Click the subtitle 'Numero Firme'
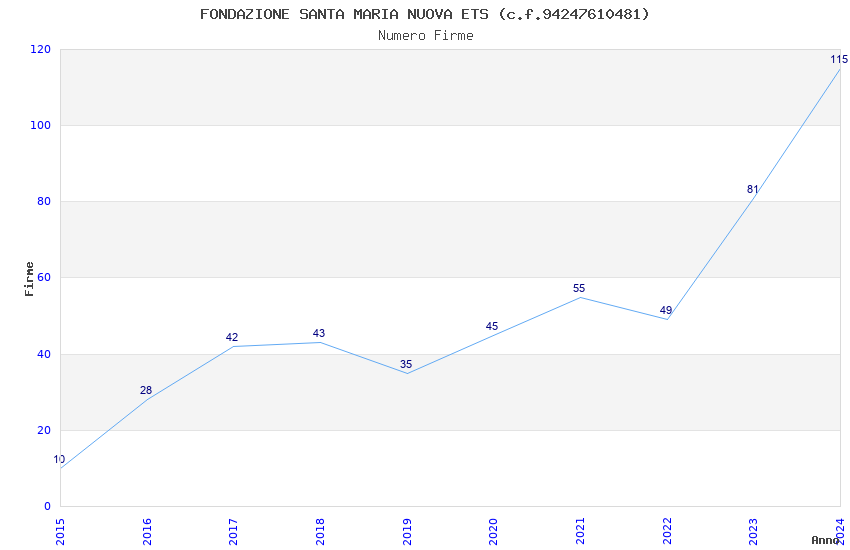This screenshot has width=850, height=550. coord(426,36)
